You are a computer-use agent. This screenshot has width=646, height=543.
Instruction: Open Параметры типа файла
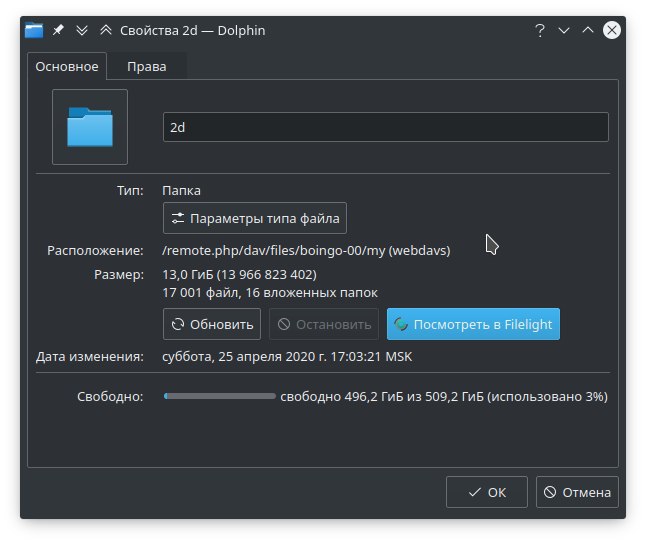[x=255, y=218]
